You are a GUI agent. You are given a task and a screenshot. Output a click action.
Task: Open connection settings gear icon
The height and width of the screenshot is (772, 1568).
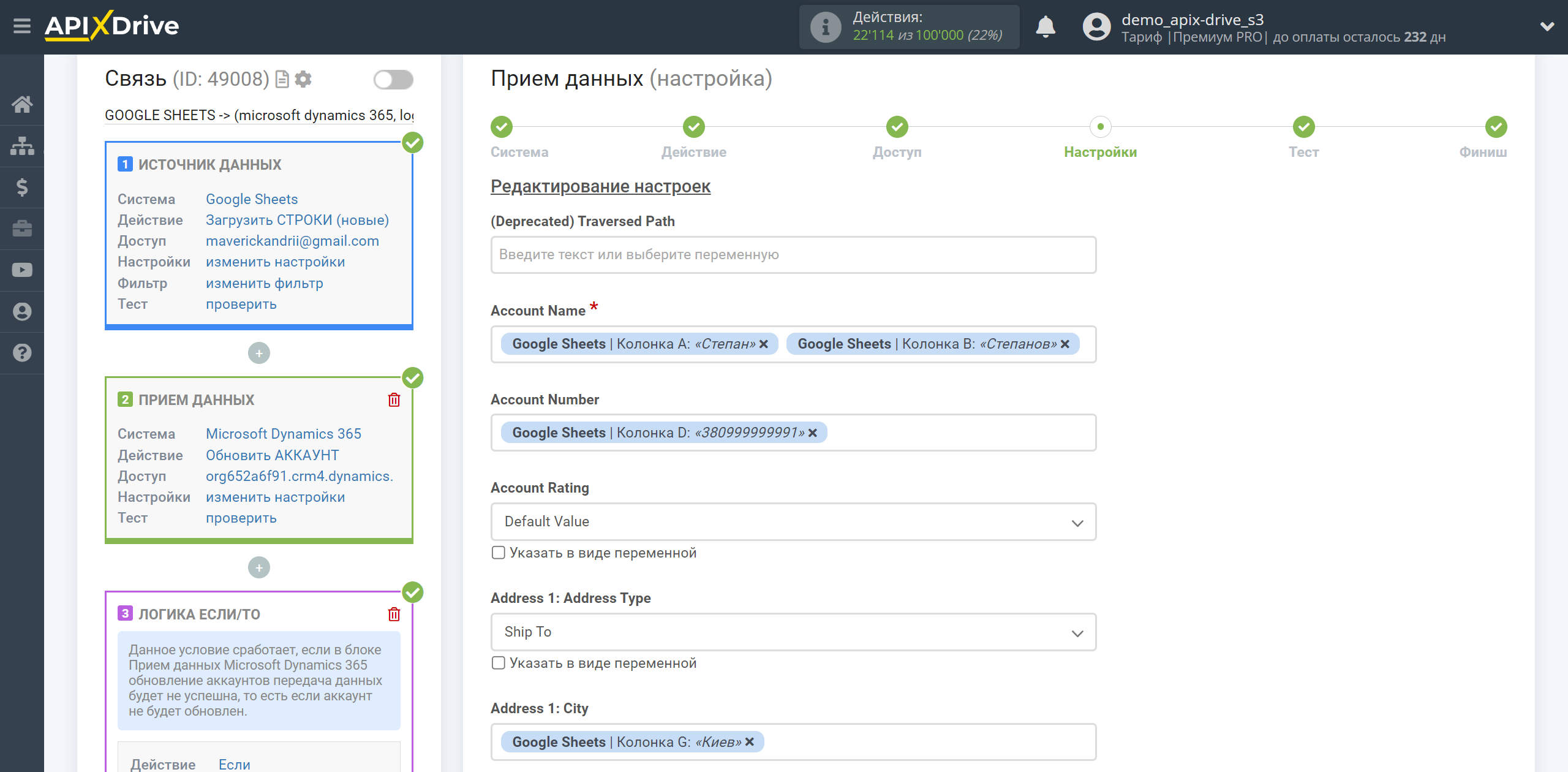pyautogui.click(x=303, y=79)
